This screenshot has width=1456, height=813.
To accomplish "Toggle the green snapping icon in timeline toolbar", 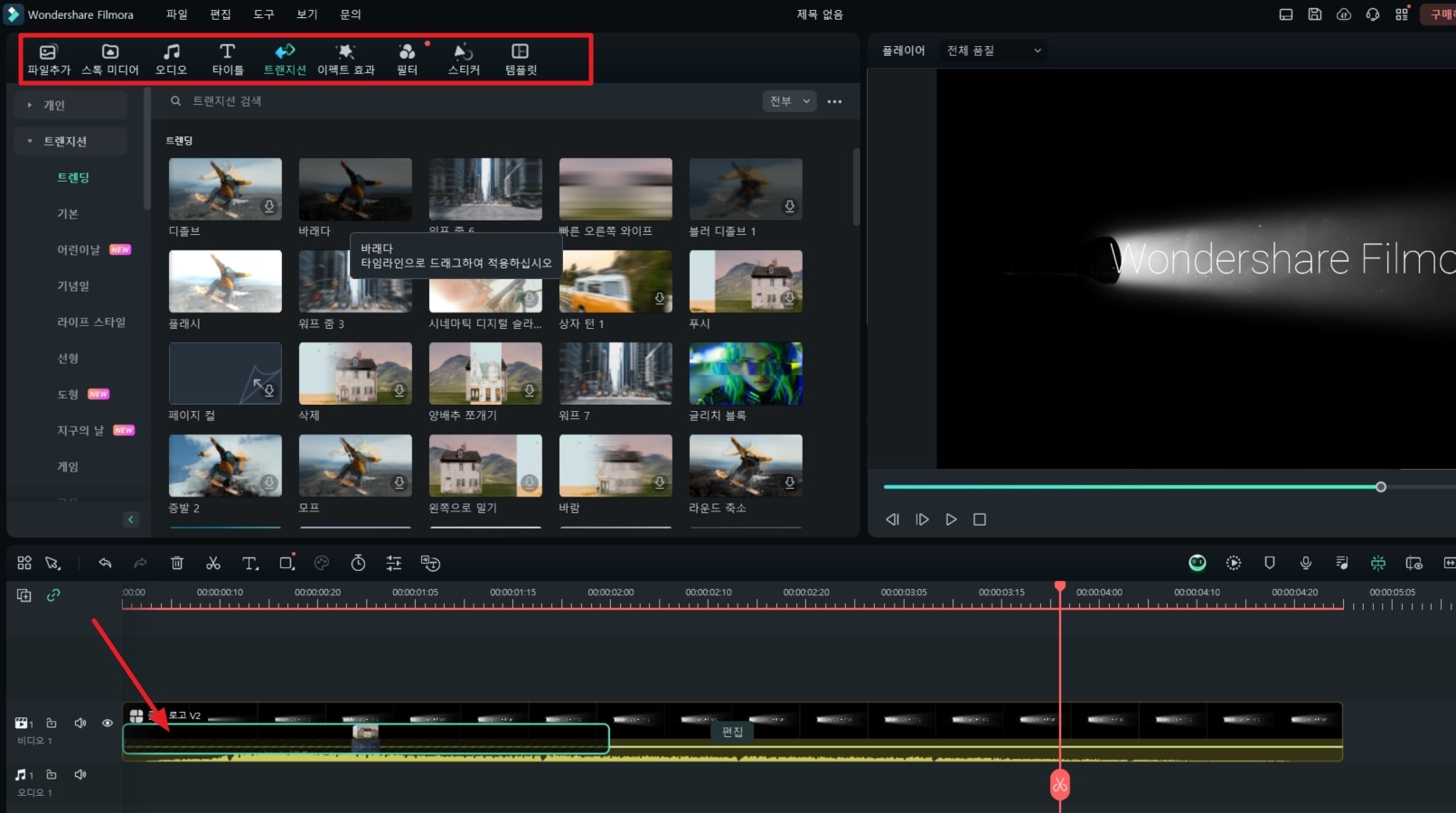I will 1378,563.
